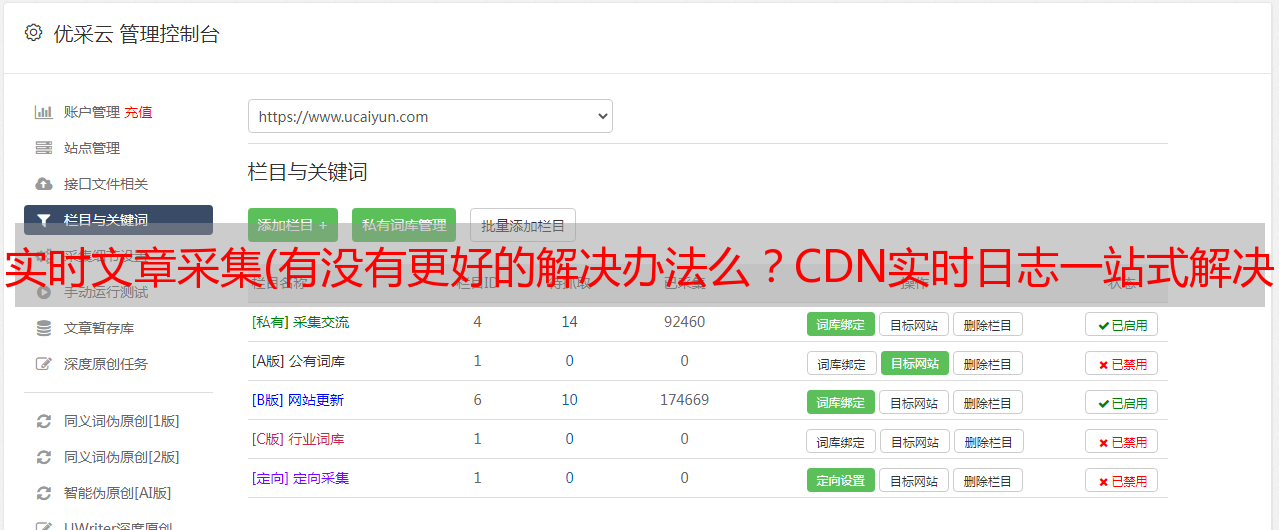Click 词库绑定 for 公有词库 row
1279x530 pixels.
point(841,363)
